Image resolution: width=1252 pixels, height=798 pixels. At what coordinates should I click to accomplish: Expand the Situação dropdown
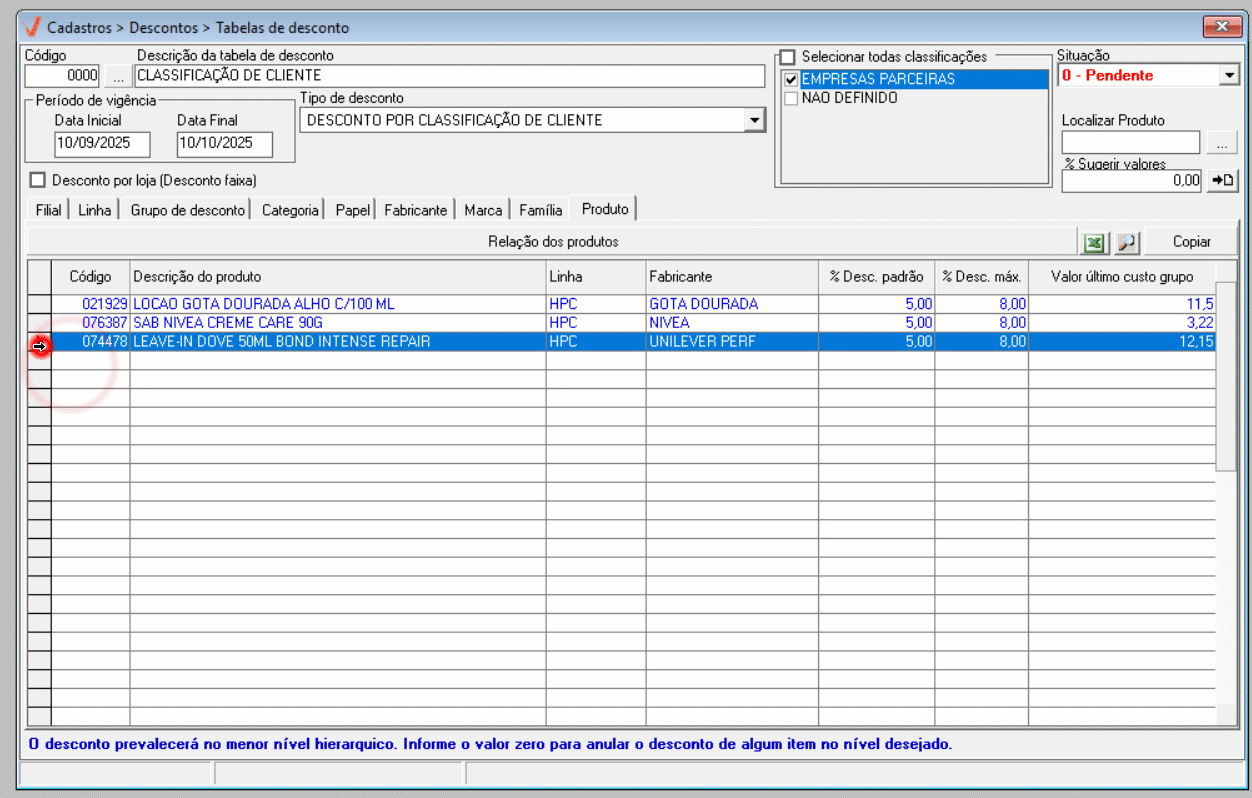(1229, 76)
